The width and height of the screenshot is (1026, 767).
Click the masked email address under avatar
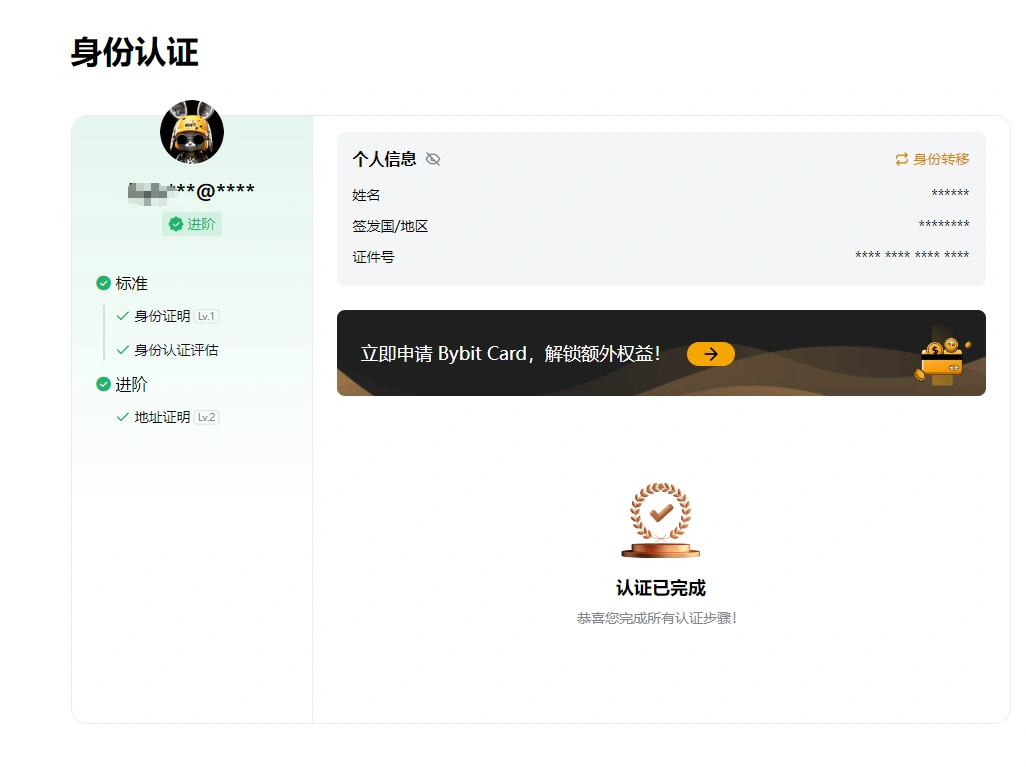pos(191,191)
